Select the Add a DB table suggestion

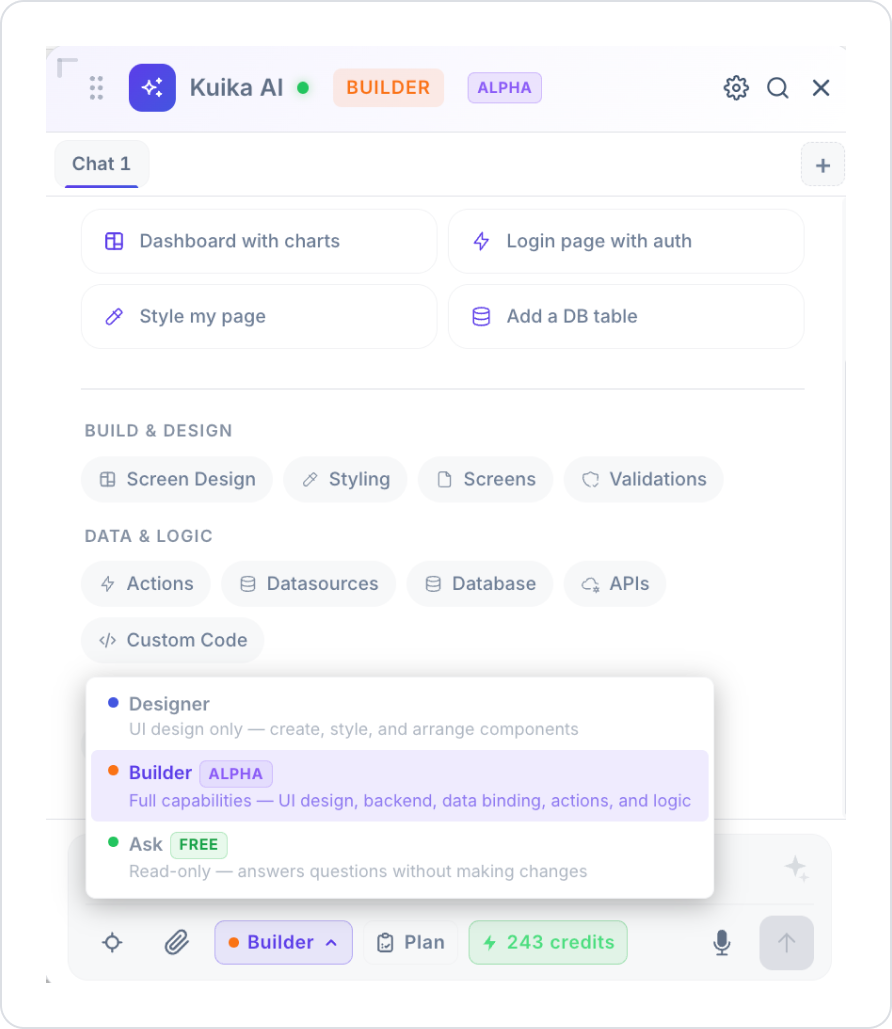[626, 316]
